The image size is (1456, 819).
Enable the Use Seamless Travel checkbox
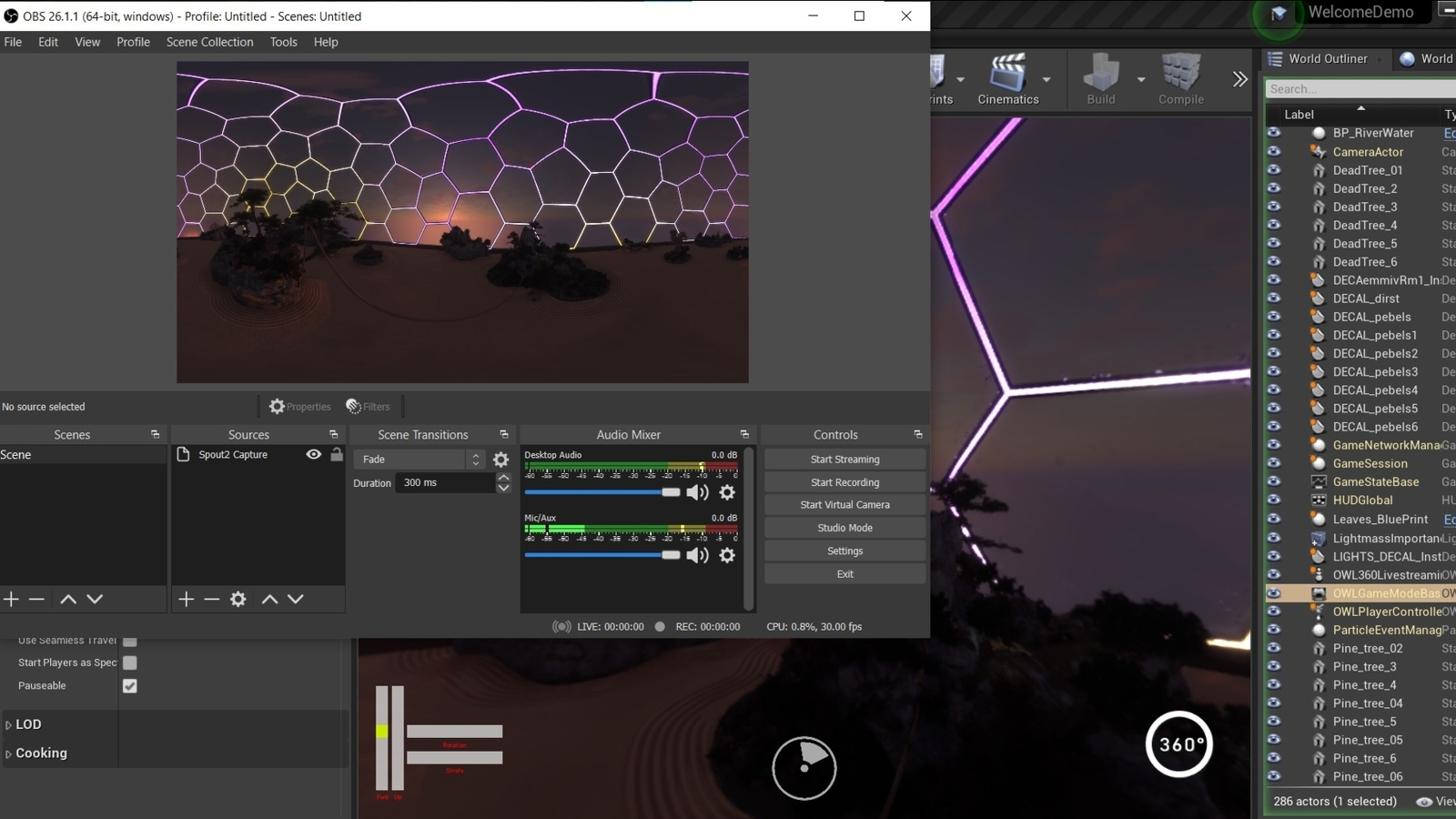pos(129,640)
